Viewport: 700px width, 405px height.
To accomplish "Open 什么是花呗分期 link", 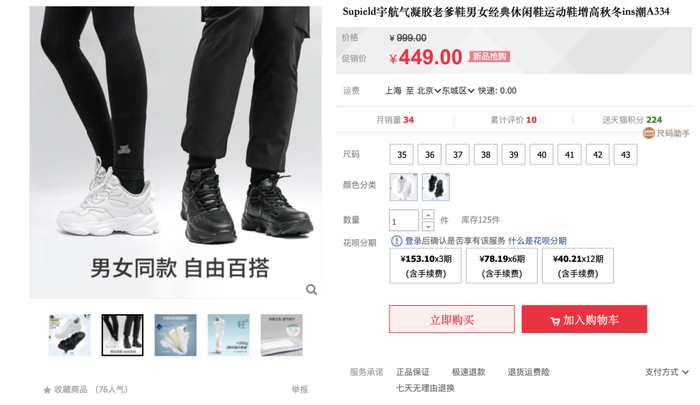I will coord(537,241).
